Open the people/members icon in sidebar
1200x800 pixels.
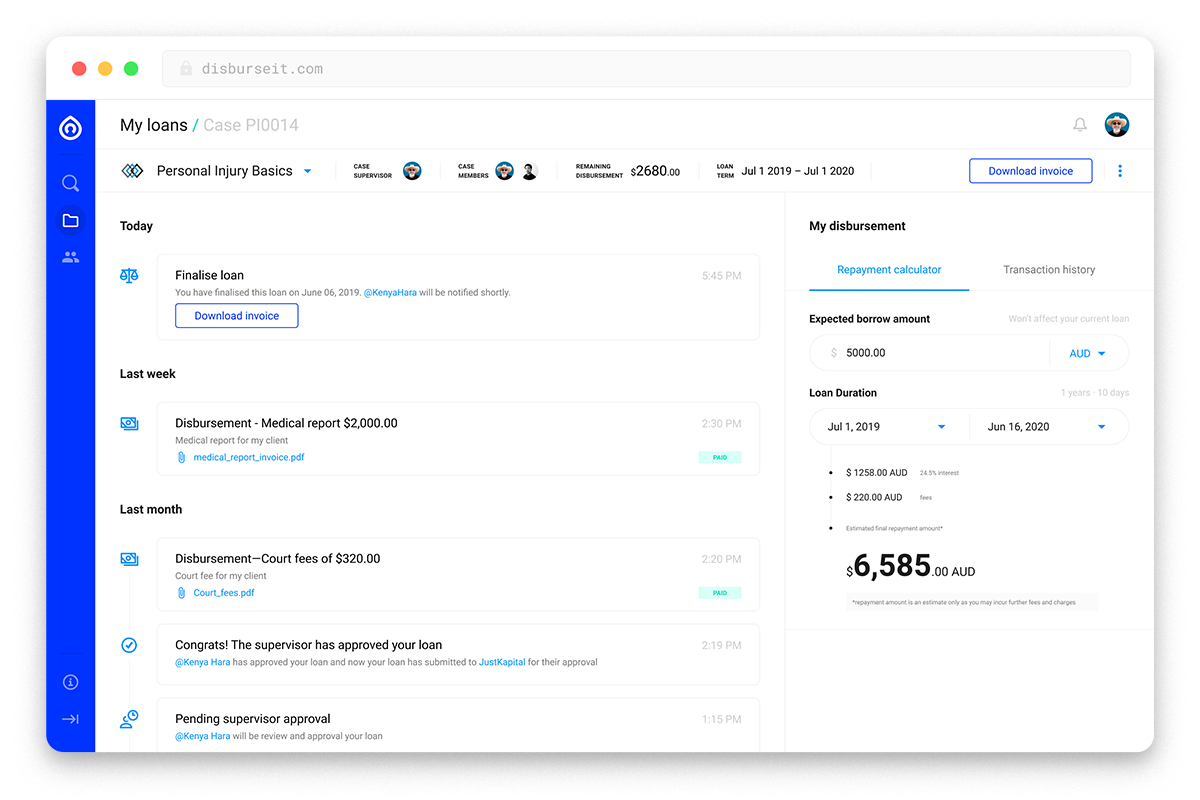[71, 257]
